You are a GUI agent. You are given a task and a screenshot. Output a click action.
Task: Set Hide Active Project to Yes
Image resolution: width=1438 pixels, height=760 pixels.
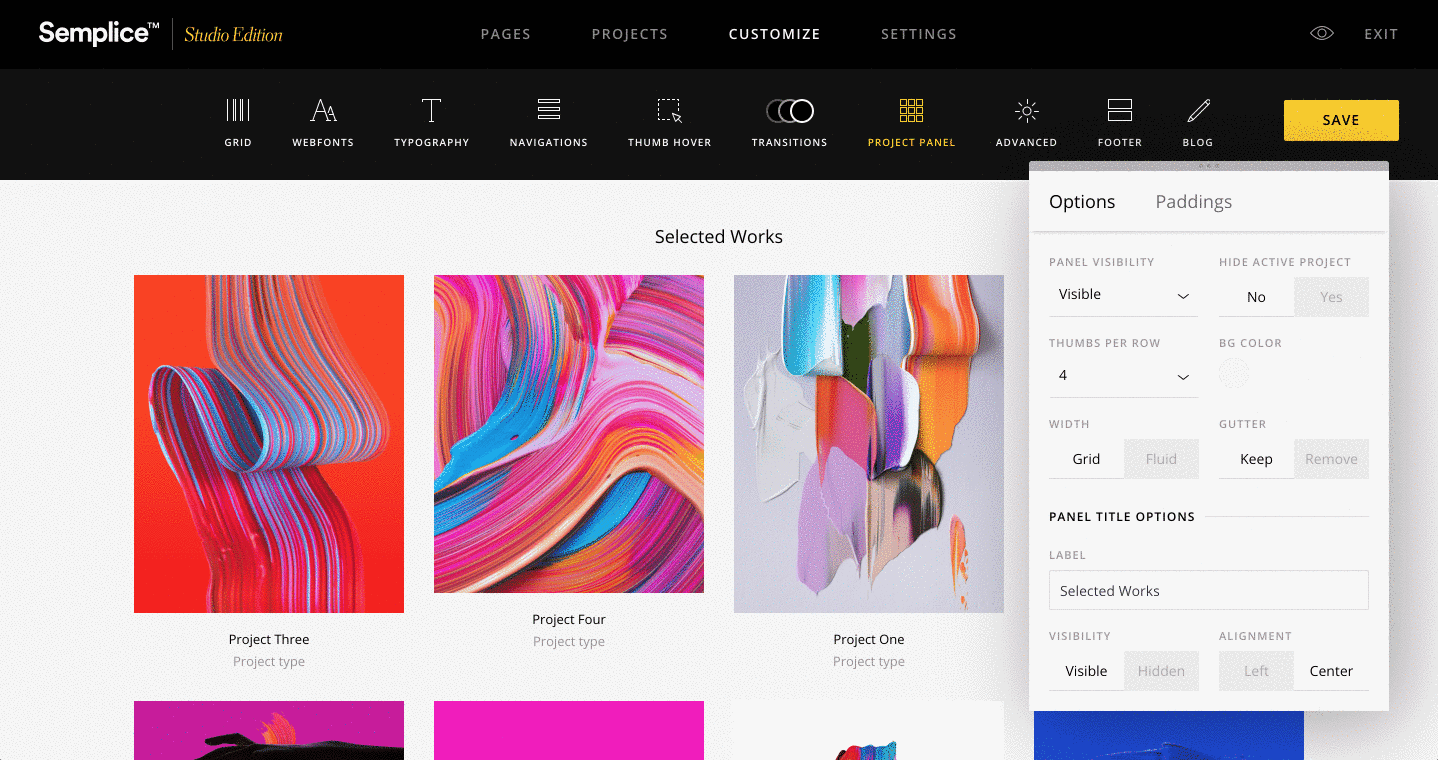click(1331, 296)
